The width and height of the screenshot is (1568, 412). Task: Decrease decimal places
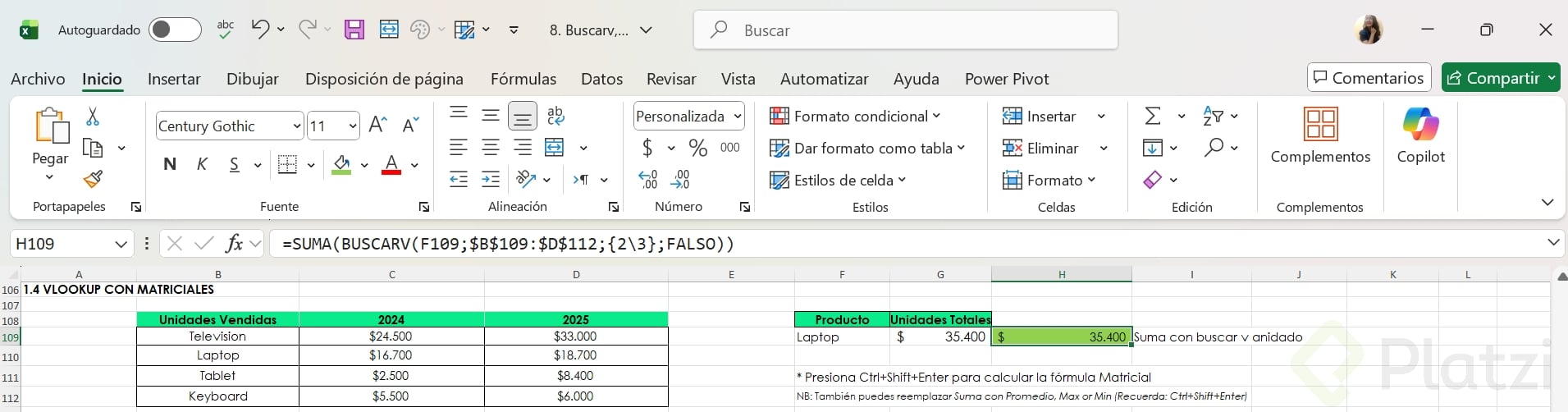[680, 179]
